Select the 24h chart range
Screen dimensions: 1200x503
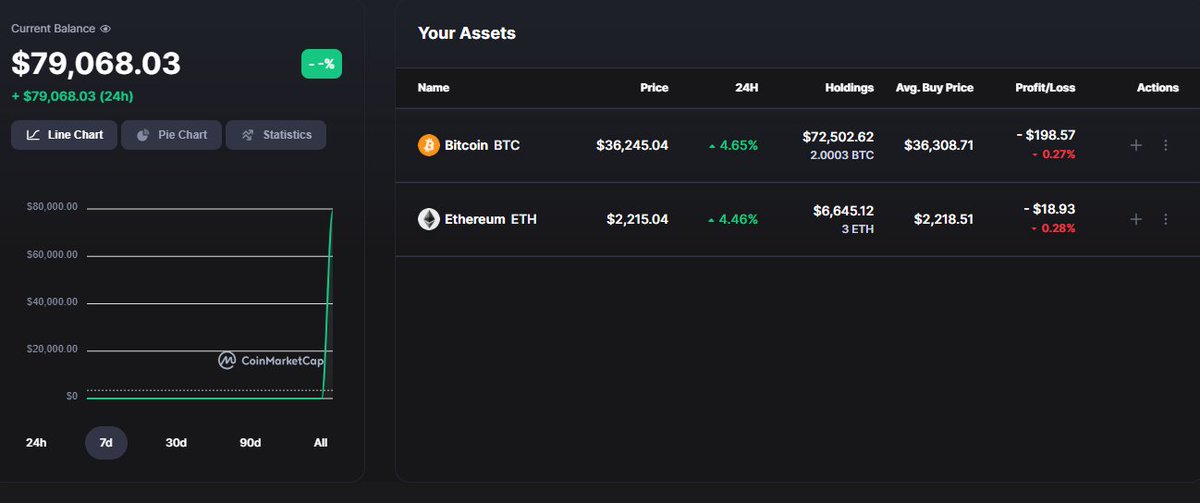(36, 442)
